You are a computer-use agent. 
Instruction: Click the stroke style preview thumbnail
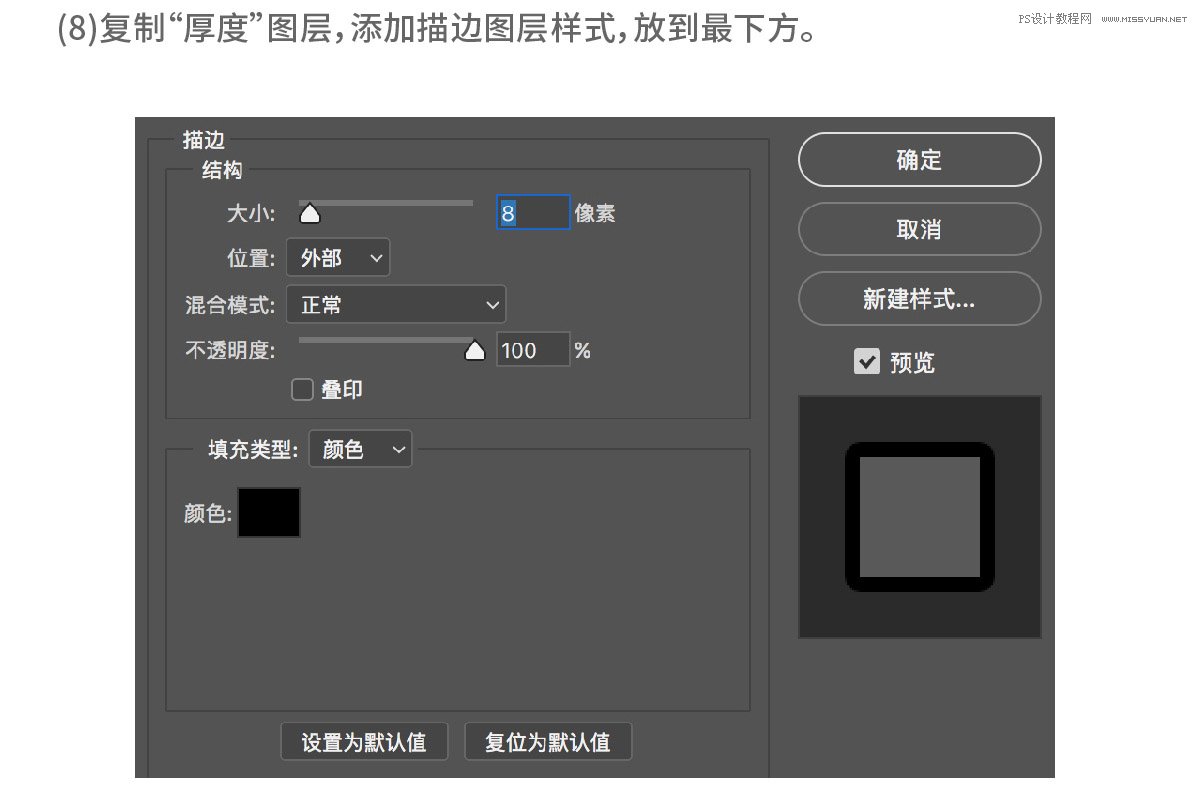tap(919, 517)
